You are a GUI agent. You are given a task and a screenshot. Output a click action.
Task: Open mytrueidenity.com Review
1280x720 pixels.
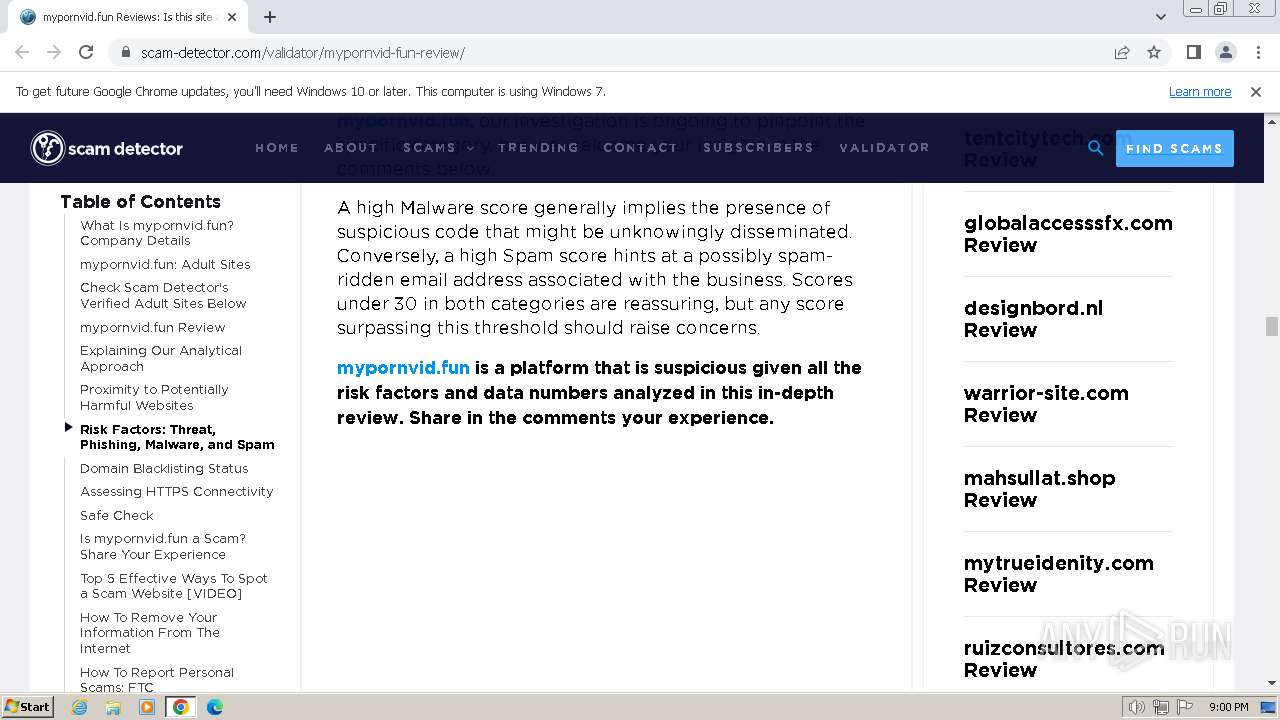[x=1058, y=574]
